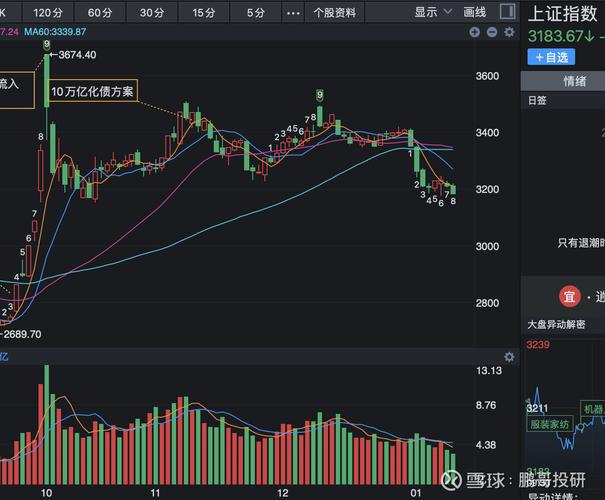Viewport: 605px width, 500px height.
Task: Switch to the 60分 chart period tab
Action: [x=100, y=13]
